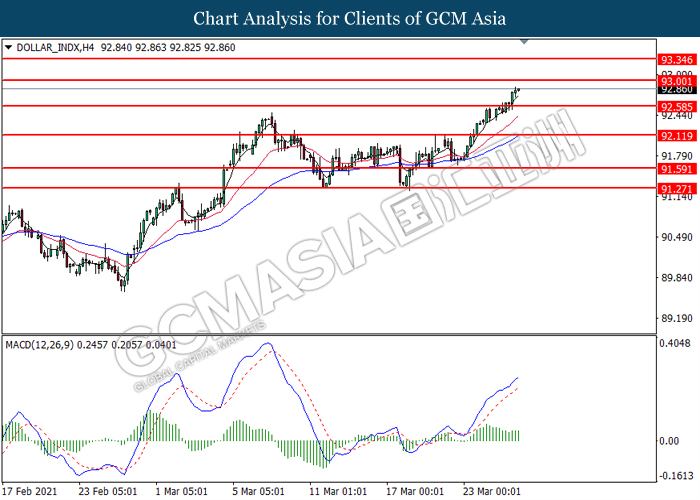Select the 23 Mar 00:01 time label
This screenshot has width=700, height=500.
(x=492, y=491)
